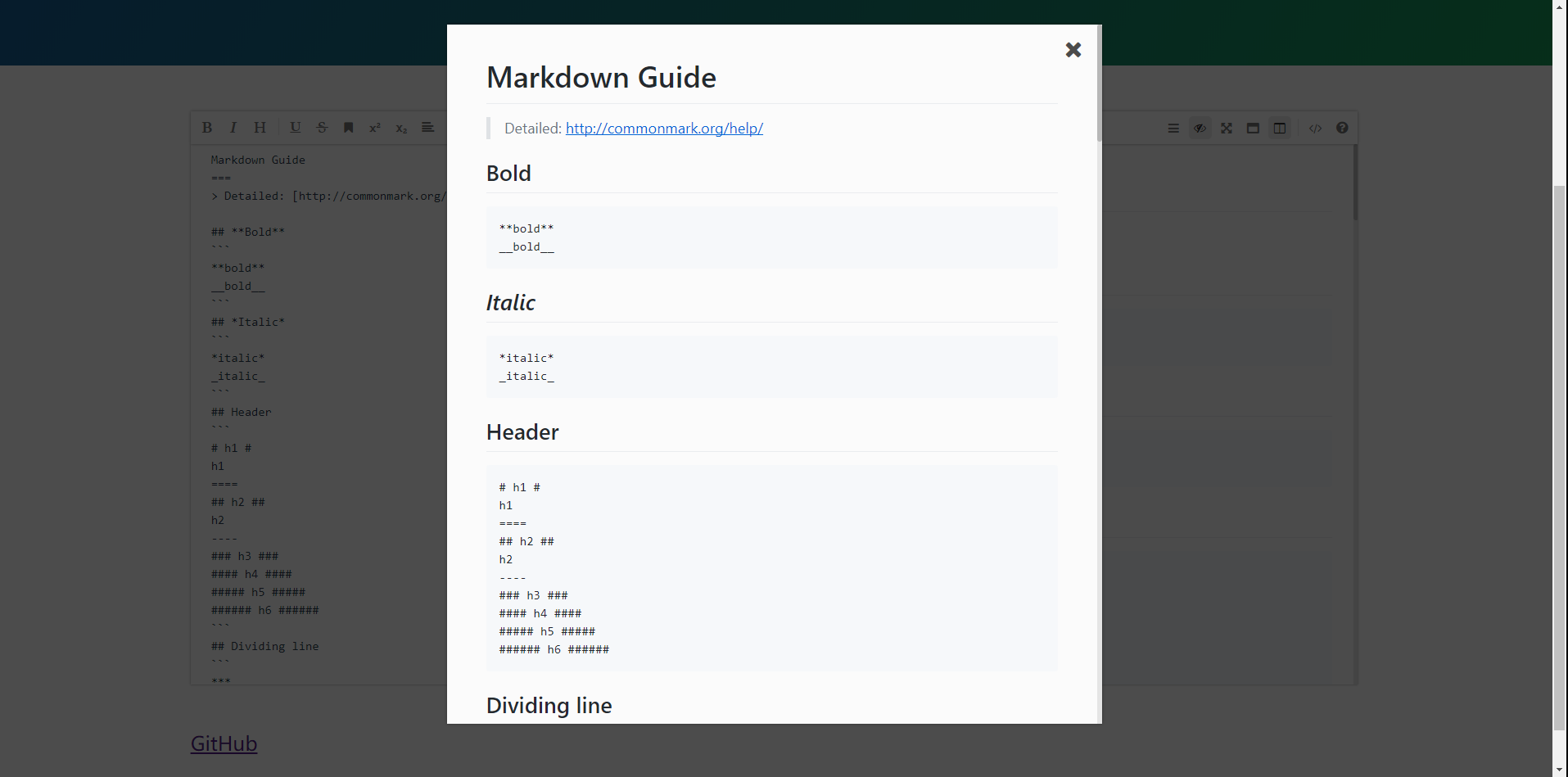
Task: Open the navigation menu icon in toolbar
Action: point(1173,128)
